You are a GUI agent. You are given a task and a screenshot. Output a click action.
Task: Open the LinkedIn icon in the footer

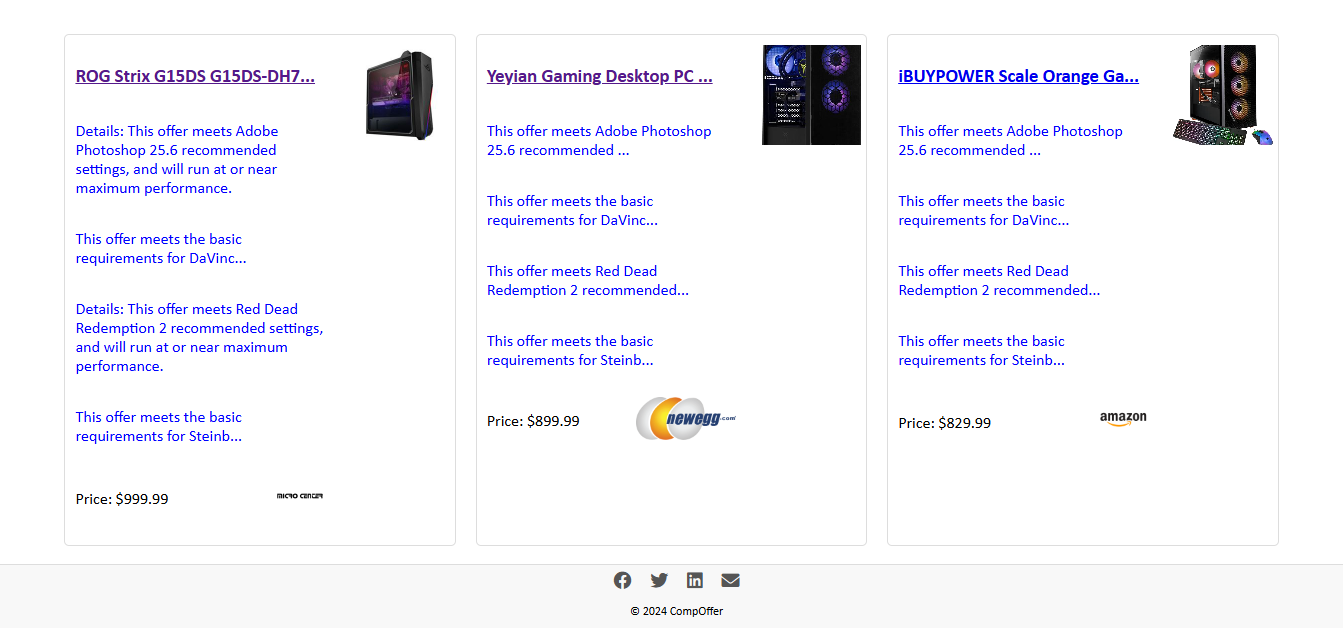tap(695, 580)
